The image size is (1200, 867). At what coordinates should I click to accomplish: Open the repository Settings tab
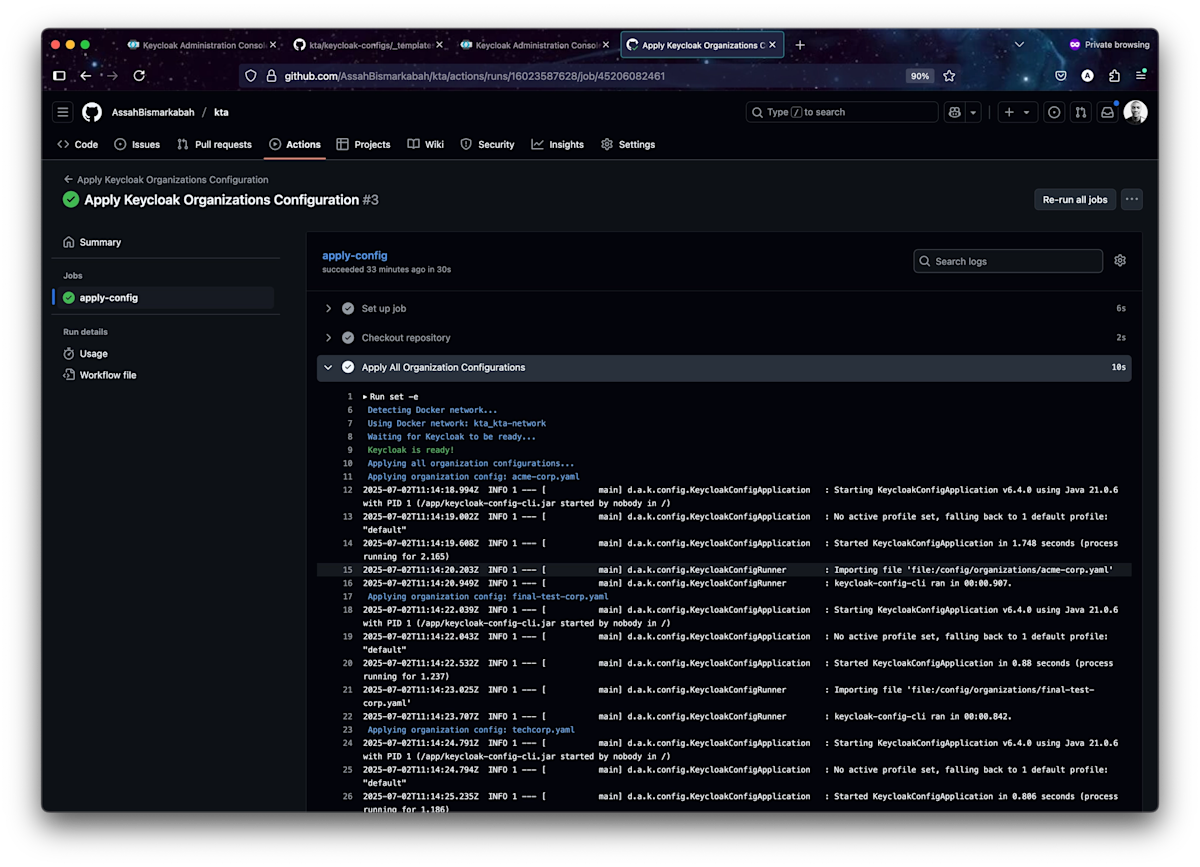pyautogui.click(x=628, y=144)
